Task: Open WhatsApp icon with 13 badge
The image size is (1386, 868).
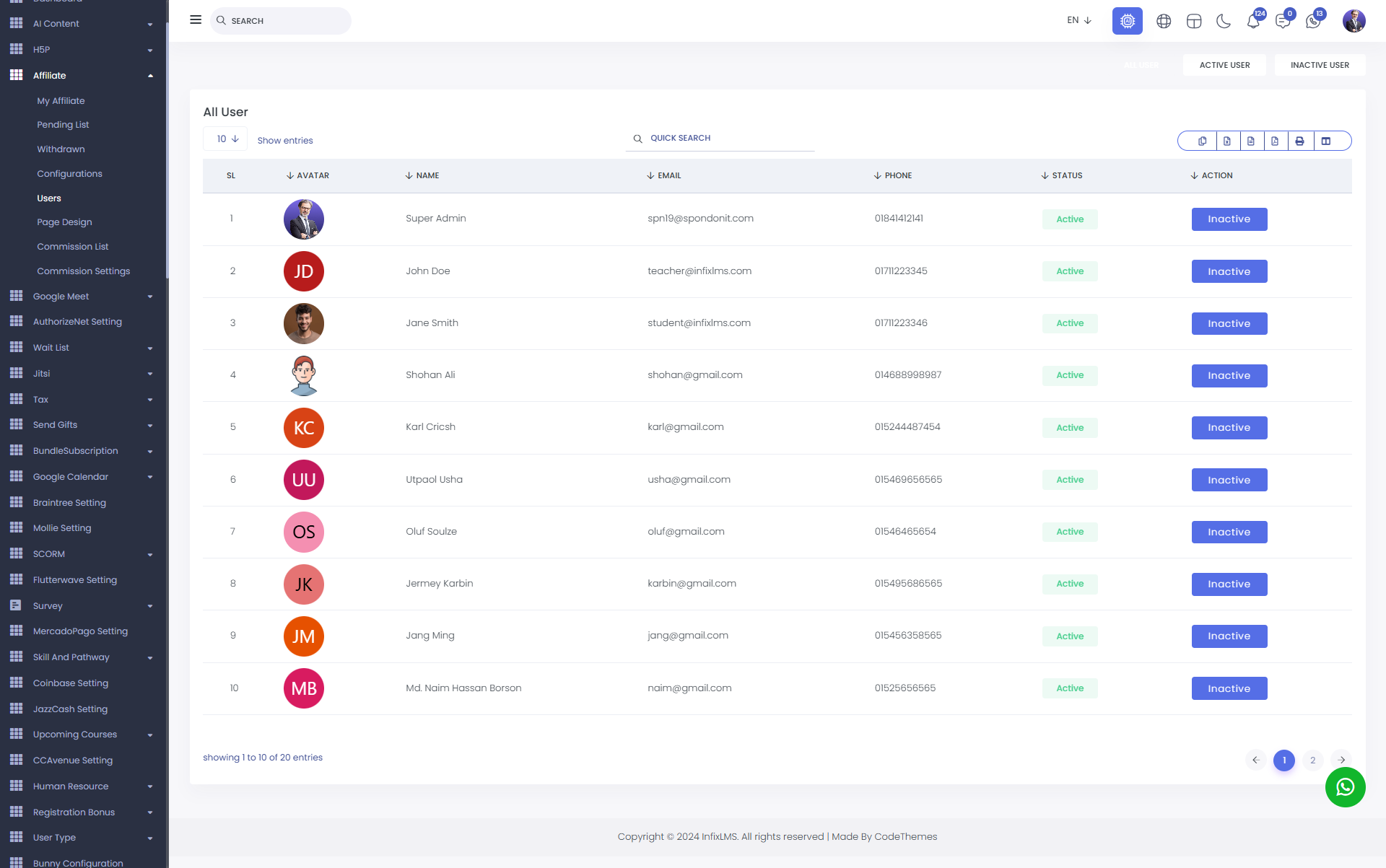Action: (1314, 21)
